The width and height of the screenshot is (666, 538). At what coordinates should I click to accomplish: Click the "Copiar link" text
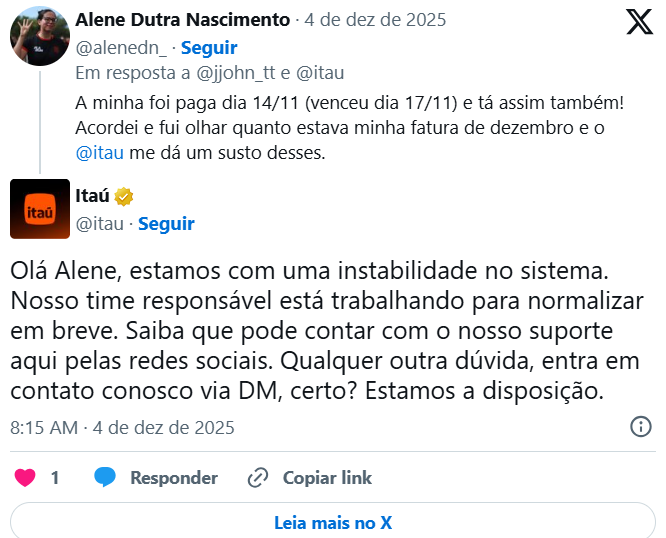click(x=327, y=478)
